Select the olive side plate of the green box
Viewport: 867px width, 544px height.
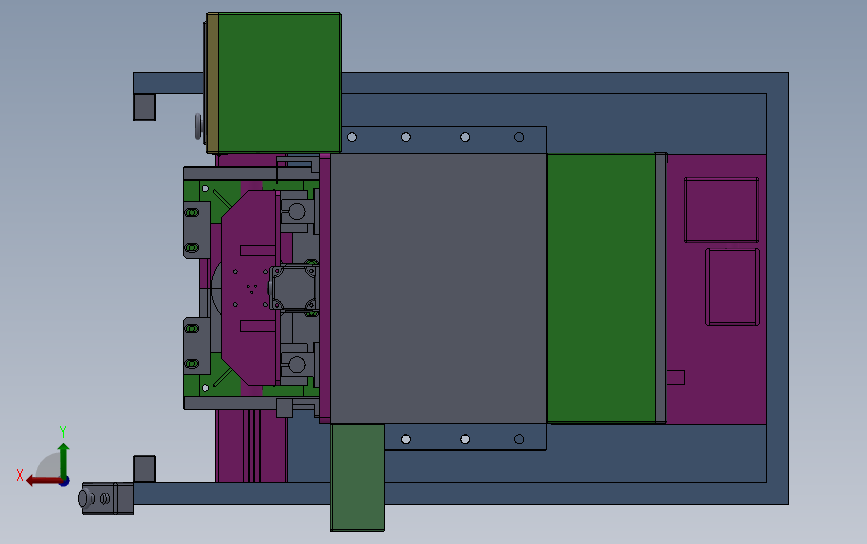[212, 83]
